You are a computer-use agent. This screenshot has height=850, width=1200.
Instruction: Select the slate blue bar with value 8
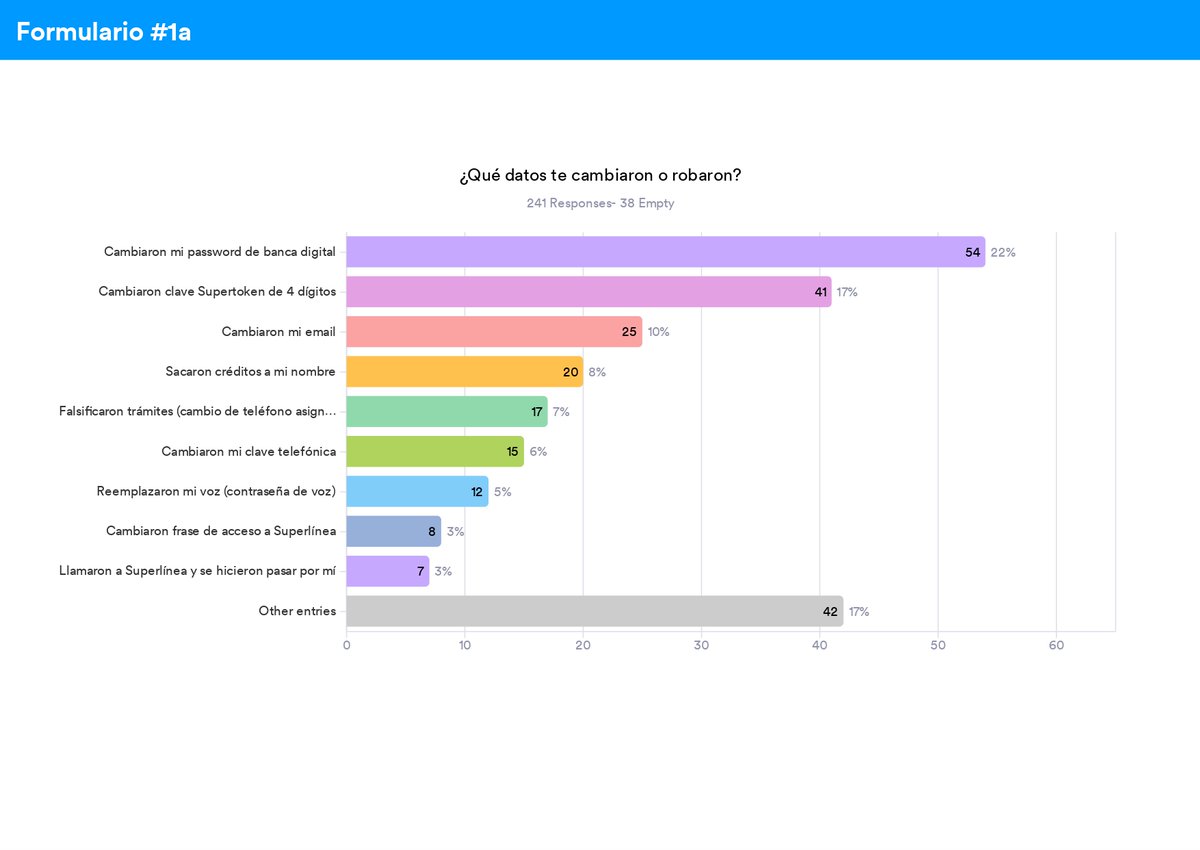[x=394, y=532]
